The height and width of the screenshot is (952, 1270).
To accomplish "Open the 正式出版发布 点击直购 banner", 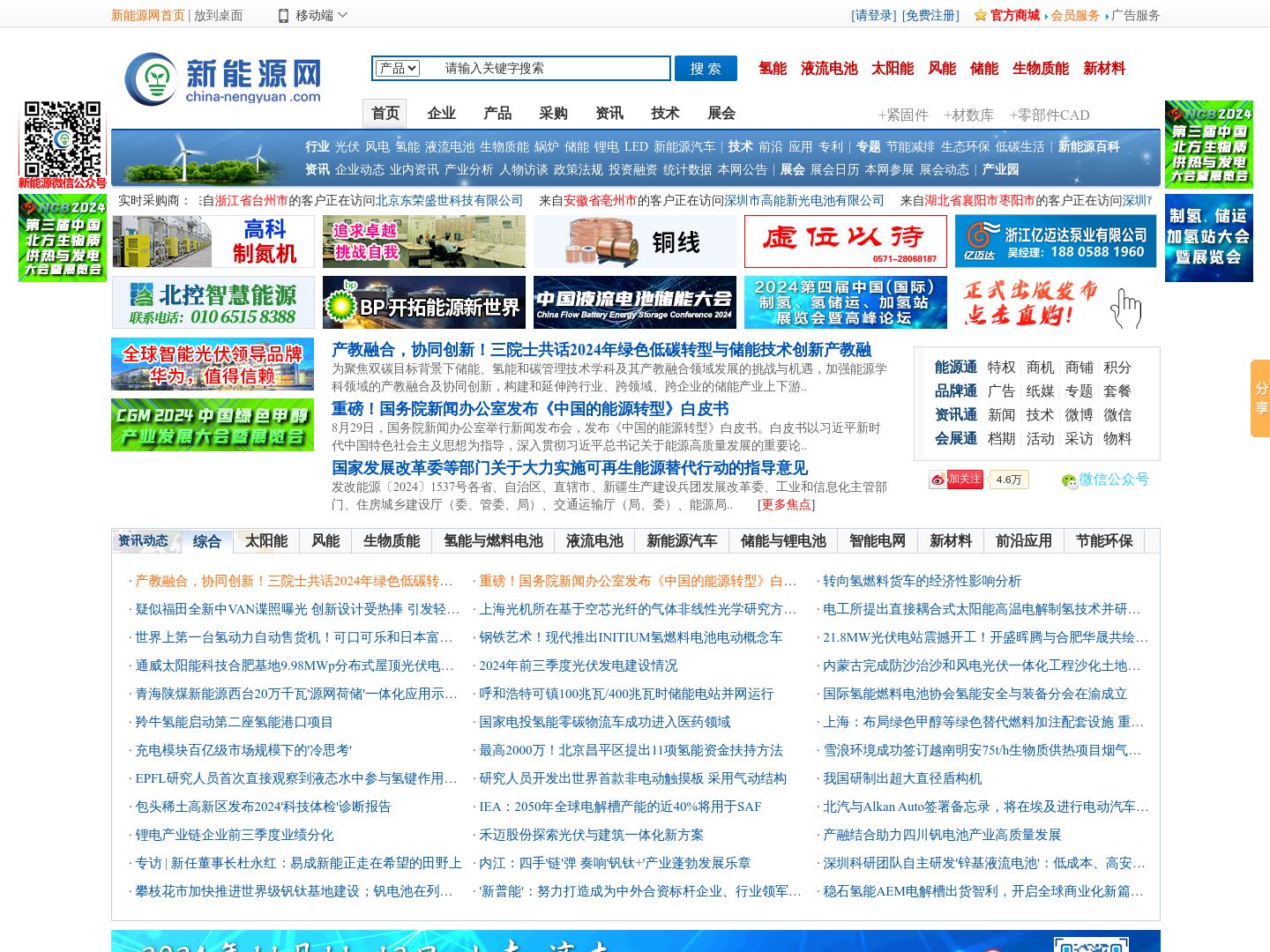I will pos(1056,302).
